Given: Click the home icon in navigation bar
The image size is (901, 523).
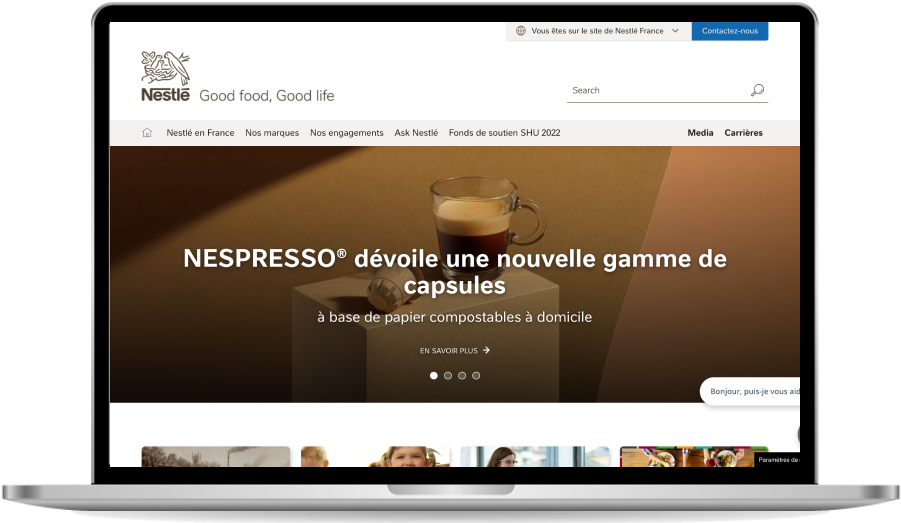Looking at the screenshot, I should coord(147,133).
